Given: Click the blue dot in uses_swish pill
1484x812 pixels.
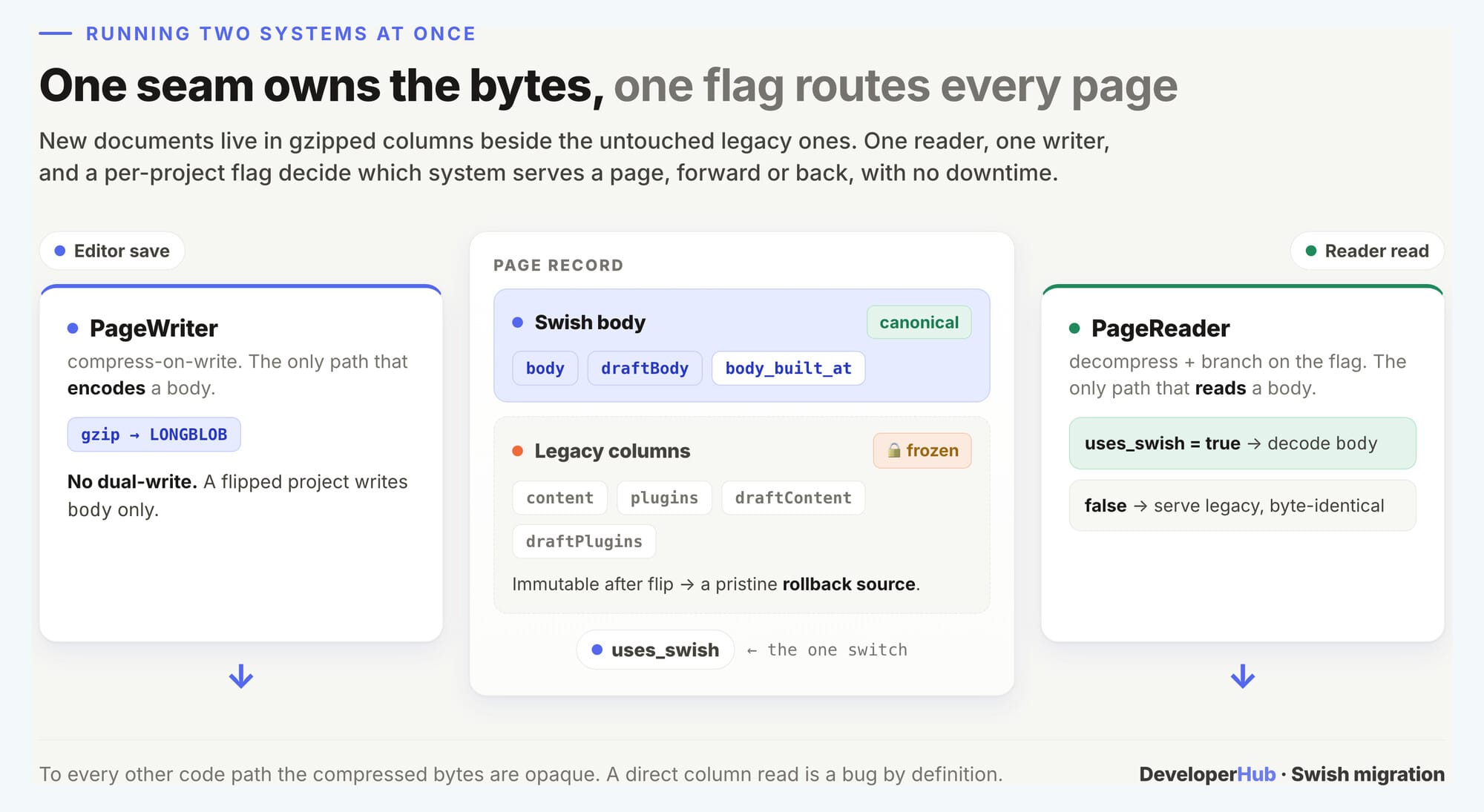Looking at the screenshot, I should (x=597, y=650).
